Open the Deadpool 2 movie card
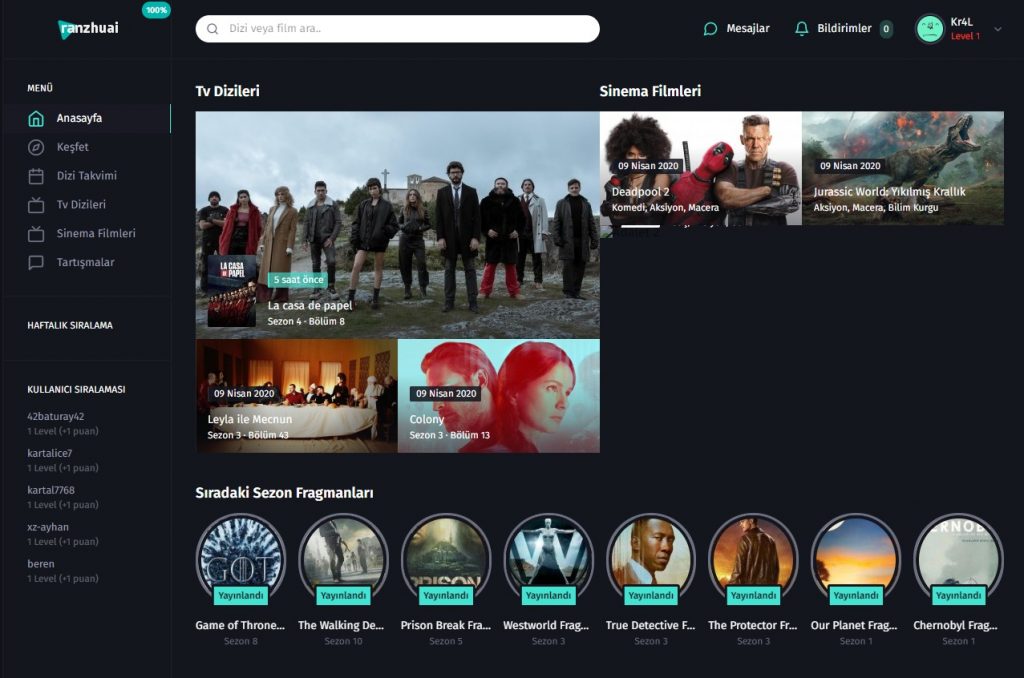The height and width of the screenshot is (678, 1024). [700, 168]
